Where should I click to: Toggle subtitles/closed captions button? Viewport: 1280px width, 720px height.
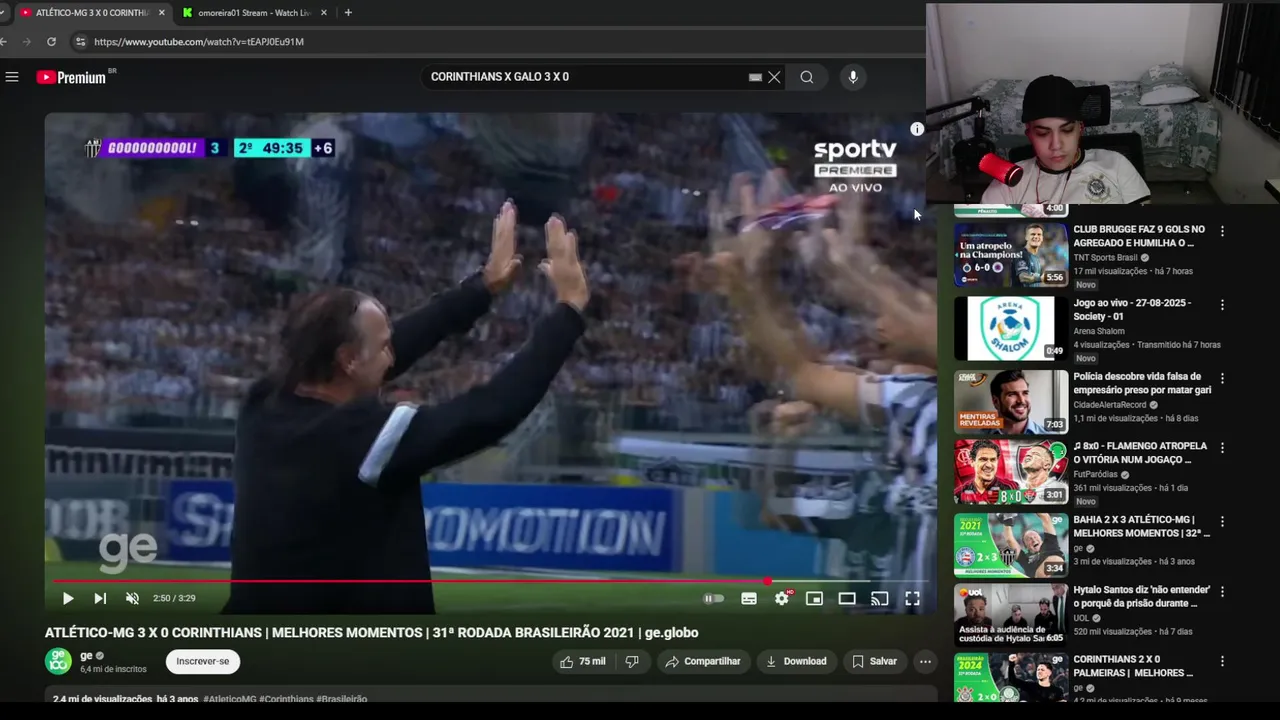point(749,598)
